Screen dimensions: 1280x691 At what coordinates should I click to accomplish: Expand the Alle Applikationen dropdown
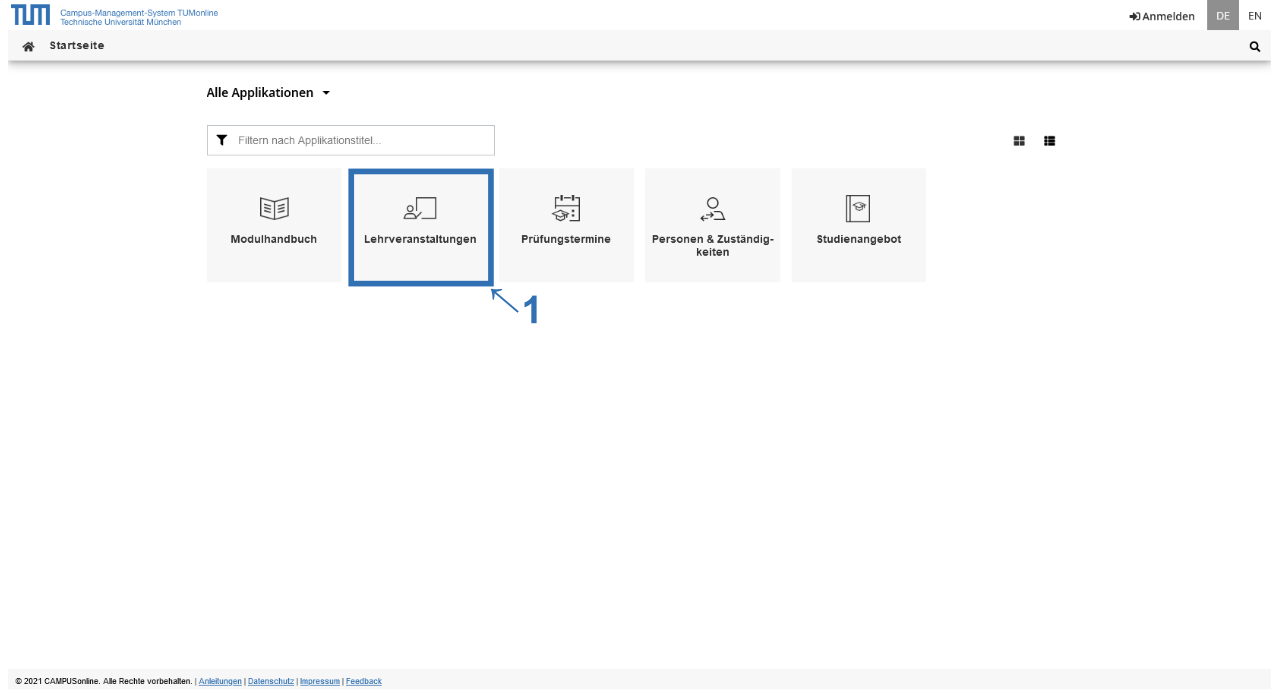pos(268,93)
